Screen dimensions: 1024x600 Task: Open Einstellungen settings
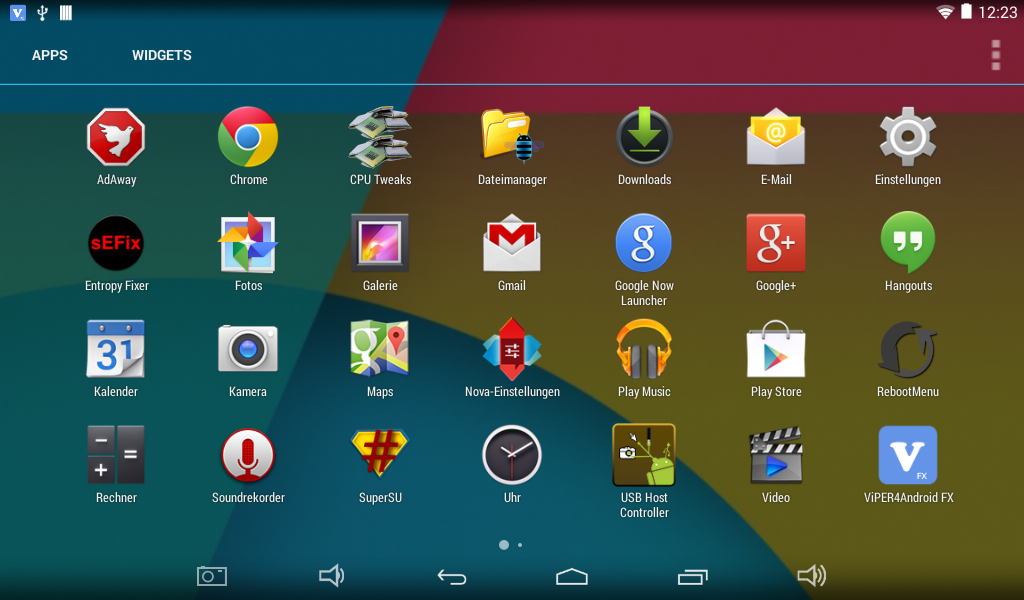[908, 137]
